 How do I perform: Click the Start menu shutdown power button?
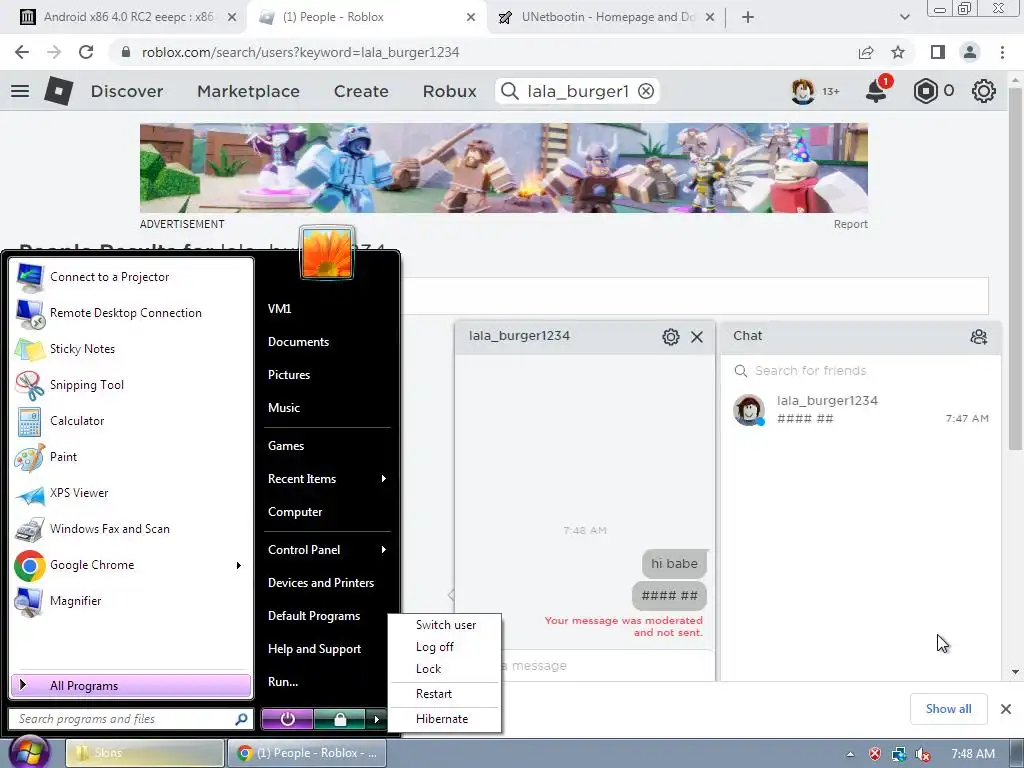tap(287, 719)
